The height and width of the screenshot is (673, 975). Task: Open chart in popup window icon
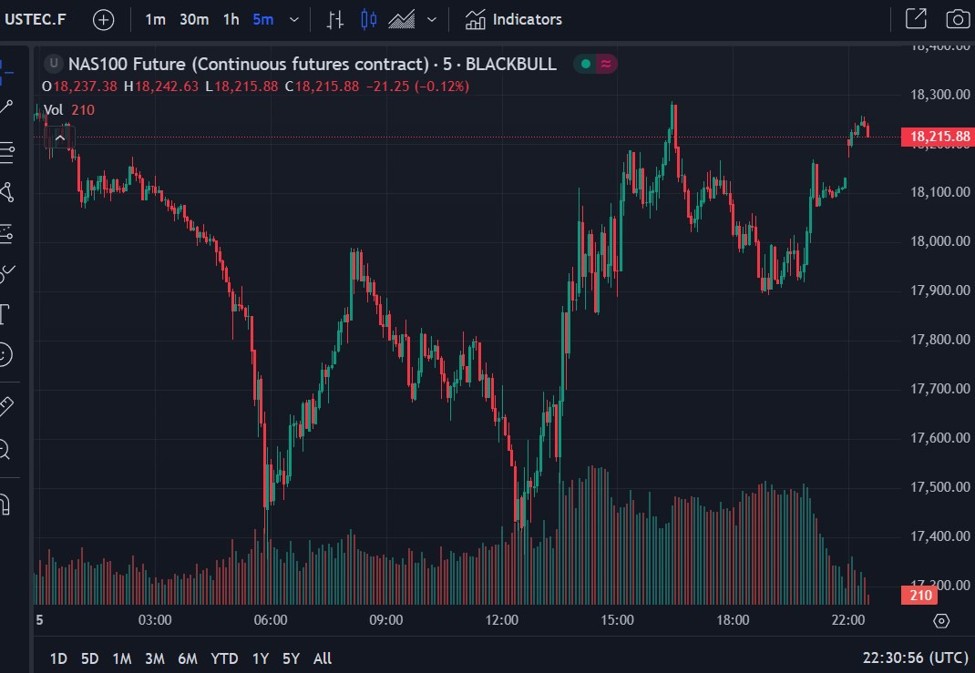(915, 19)
